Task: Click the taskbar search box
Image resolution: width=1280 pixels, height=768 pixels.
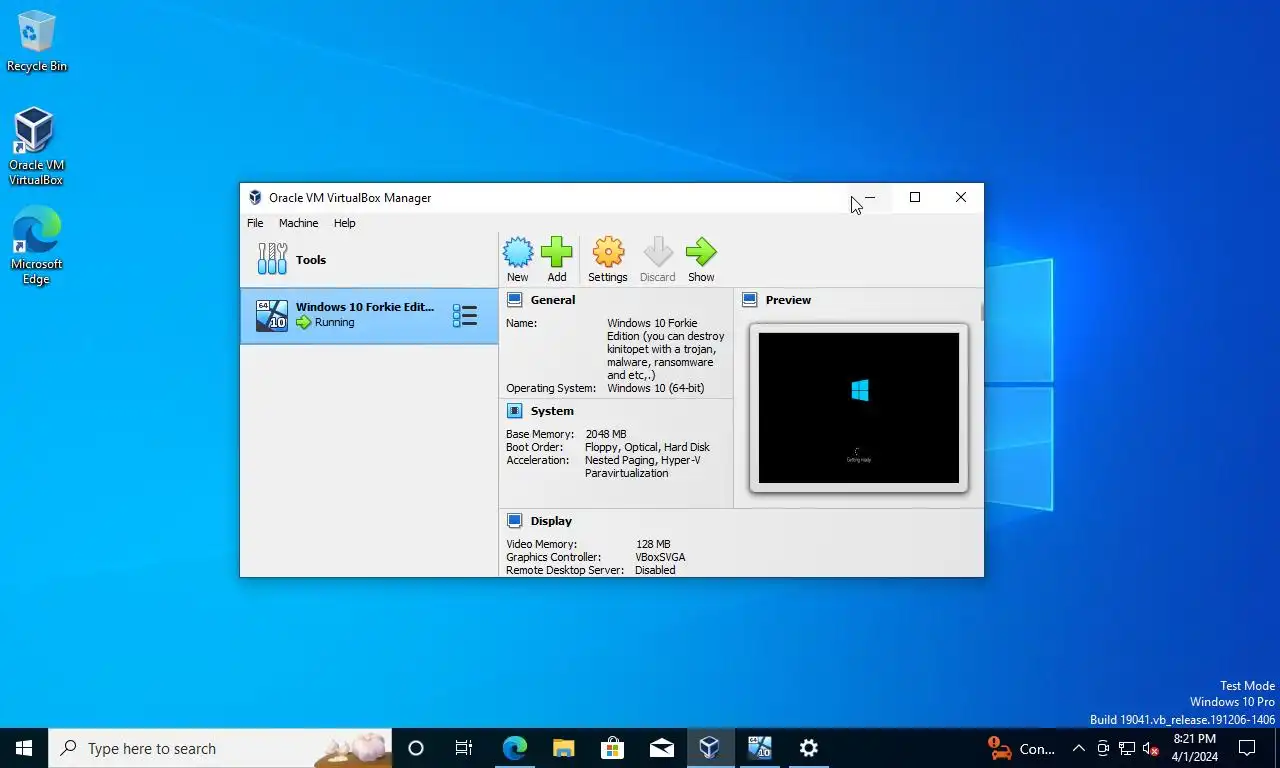Action: click(220, 748)
